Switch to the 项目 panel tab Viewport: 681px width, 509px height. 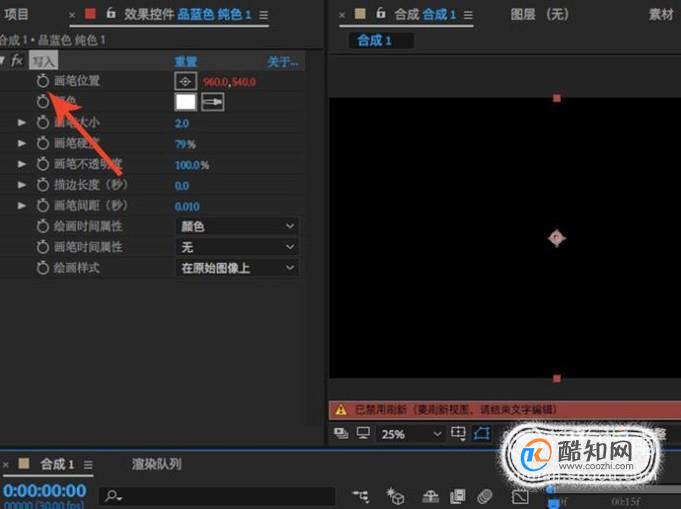(16, 14)
